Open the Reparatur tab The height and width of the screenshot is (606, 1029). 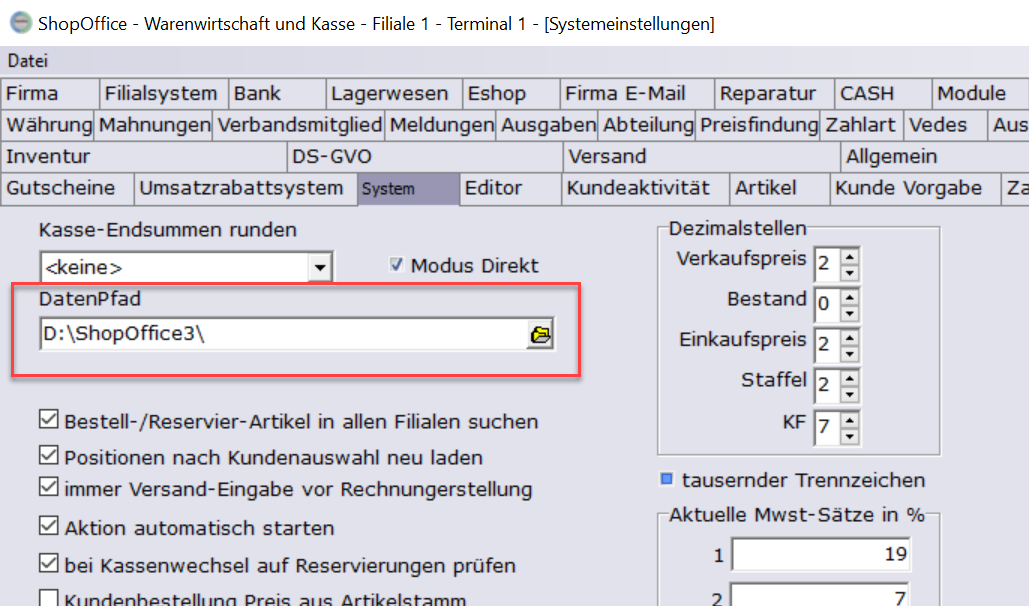coord(775,93)
